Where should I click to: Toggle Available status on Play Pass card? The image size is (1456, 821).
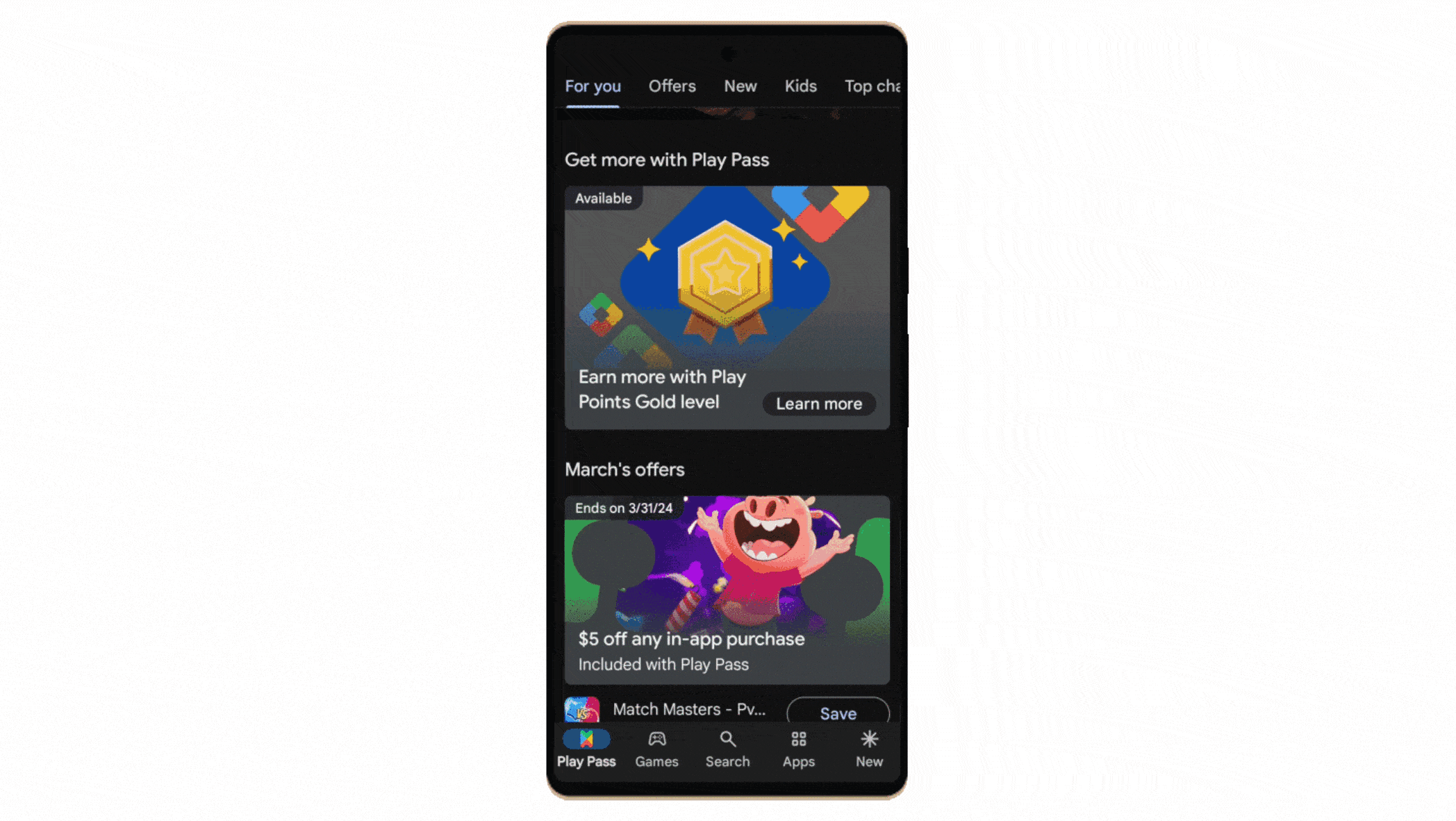(x=602, y=197)
